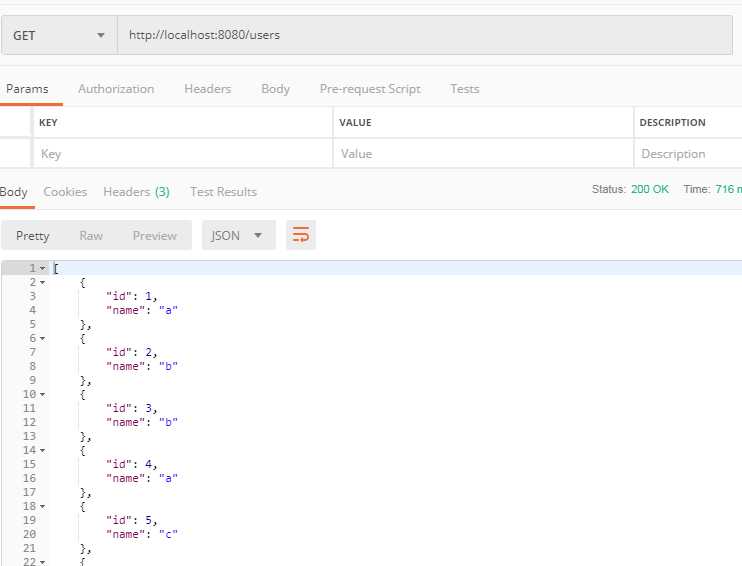Image resolution: width=742 pixels, height=566 pixels.
Task: Click the "id": 5 line
Action: pos(132,521)
